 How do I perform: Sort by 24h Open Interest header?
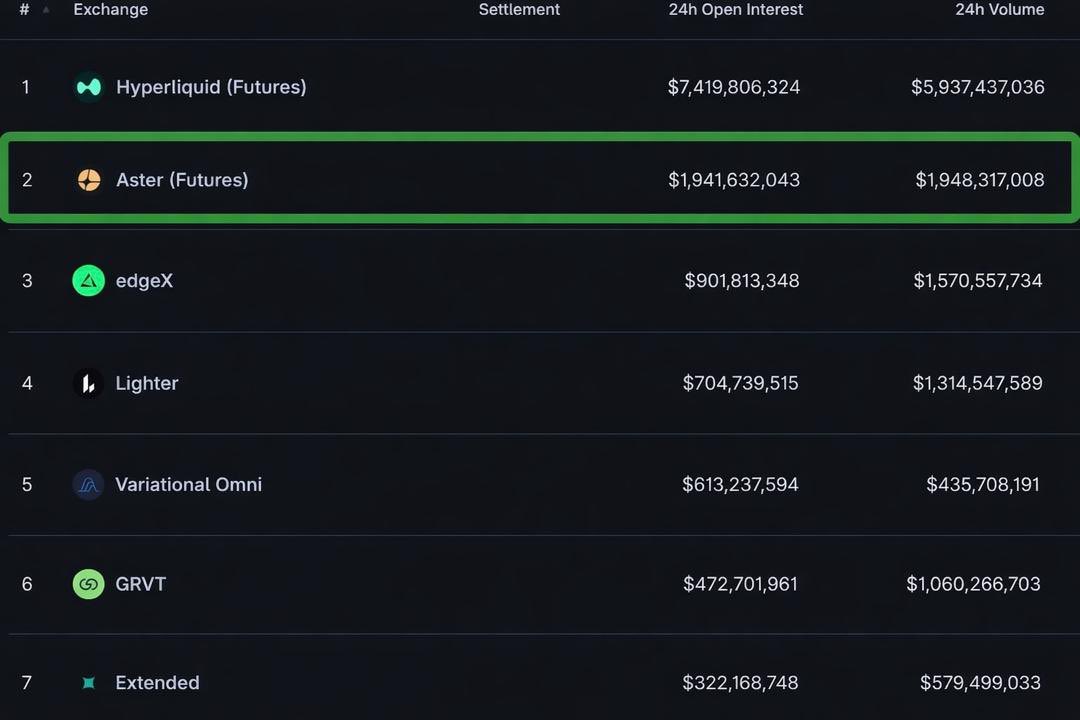pos(735,10)
